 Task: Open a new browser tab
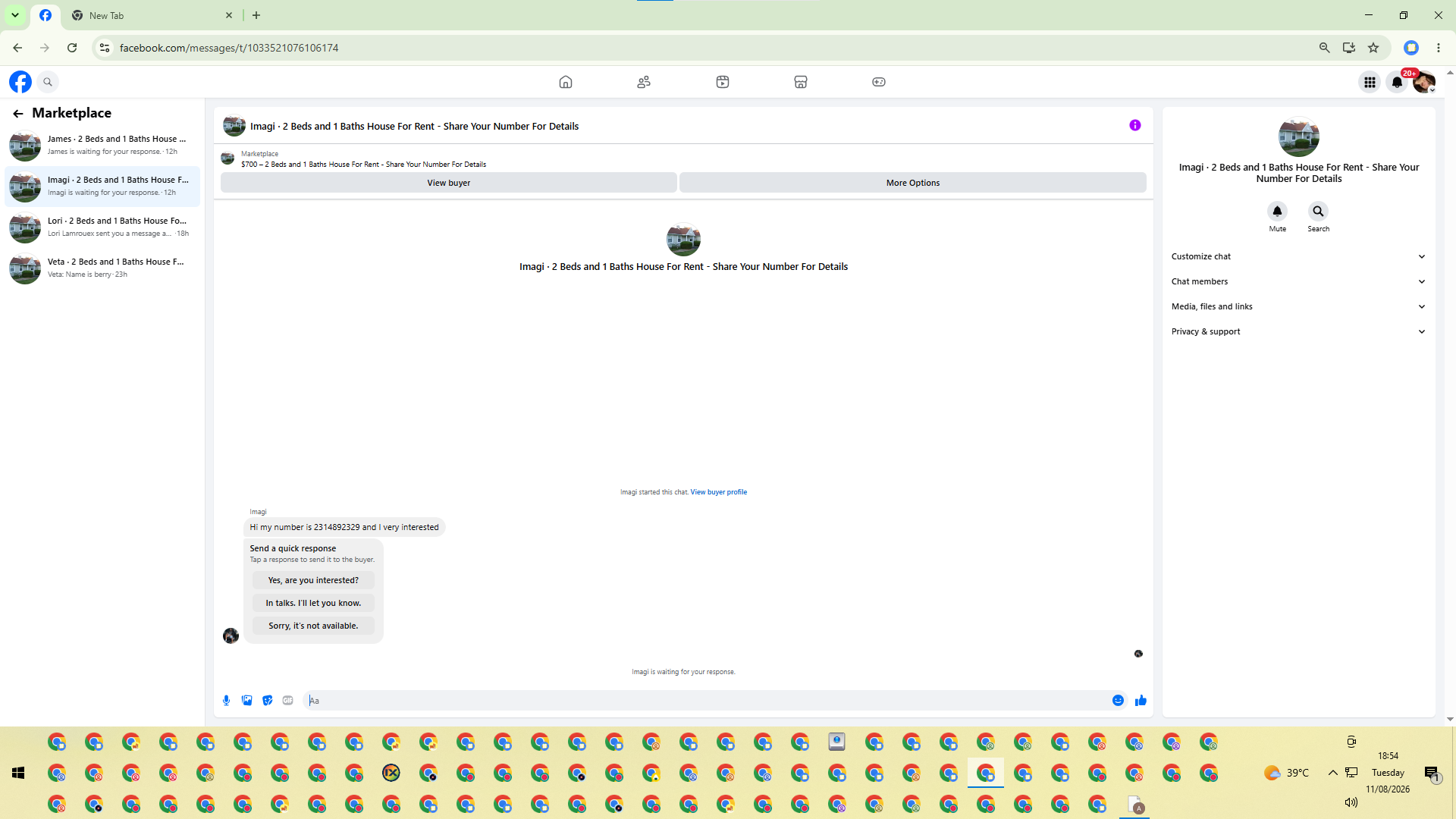click(x=256, y=15)
